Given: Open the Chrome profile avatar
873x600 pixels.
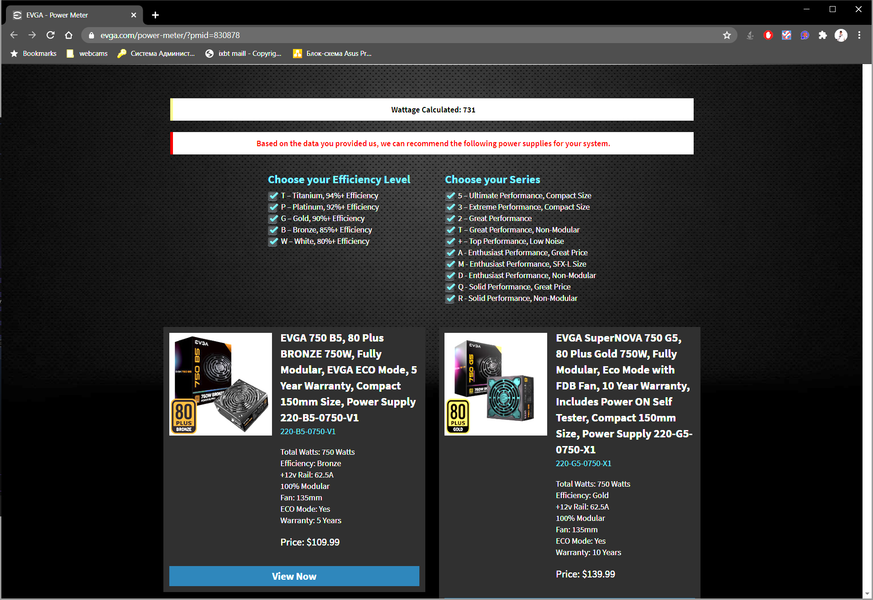Looking at the screenshot, I should click(841, 35).
